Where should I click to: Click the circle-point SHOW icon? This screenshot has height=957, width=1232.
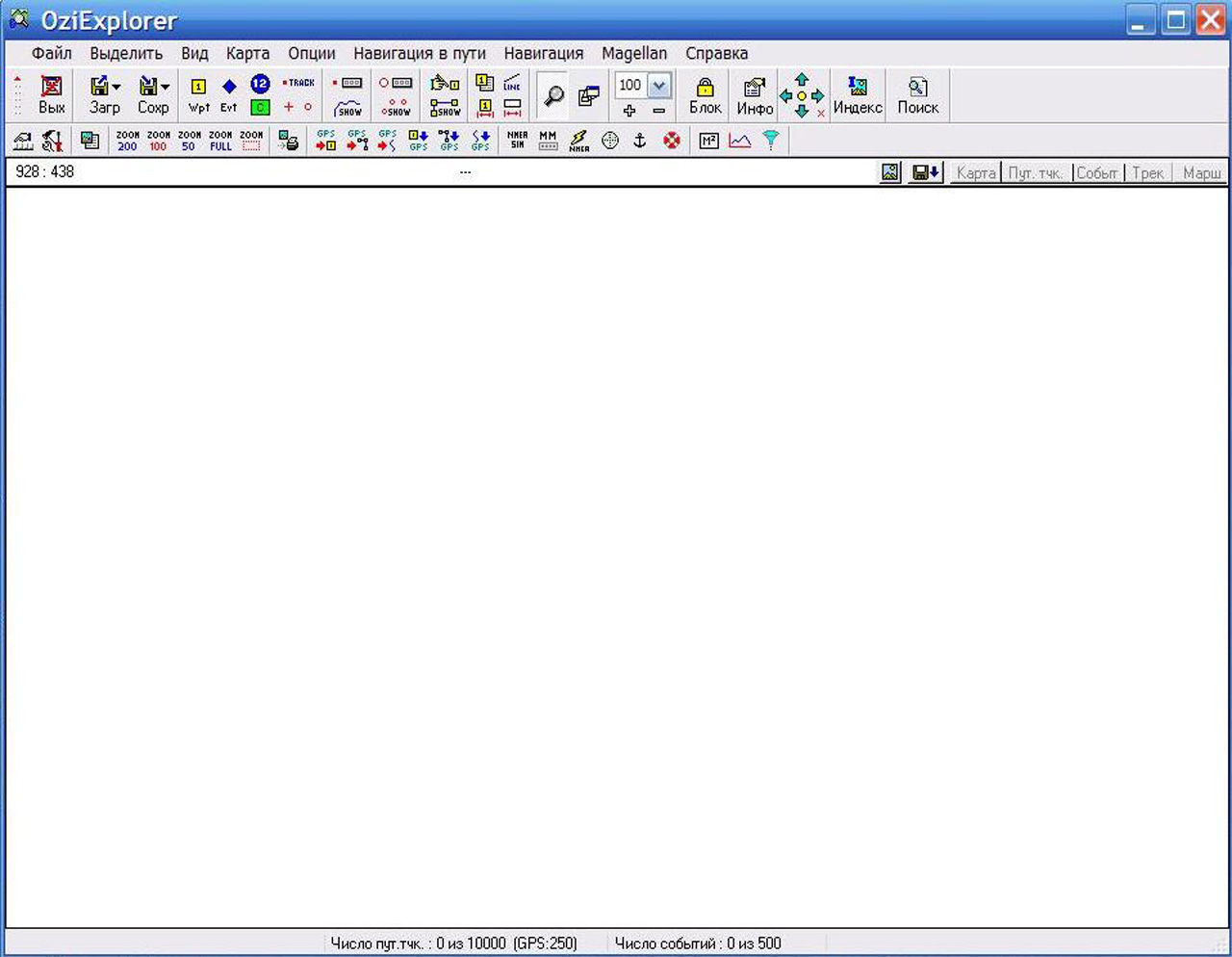tap(396, 108)
